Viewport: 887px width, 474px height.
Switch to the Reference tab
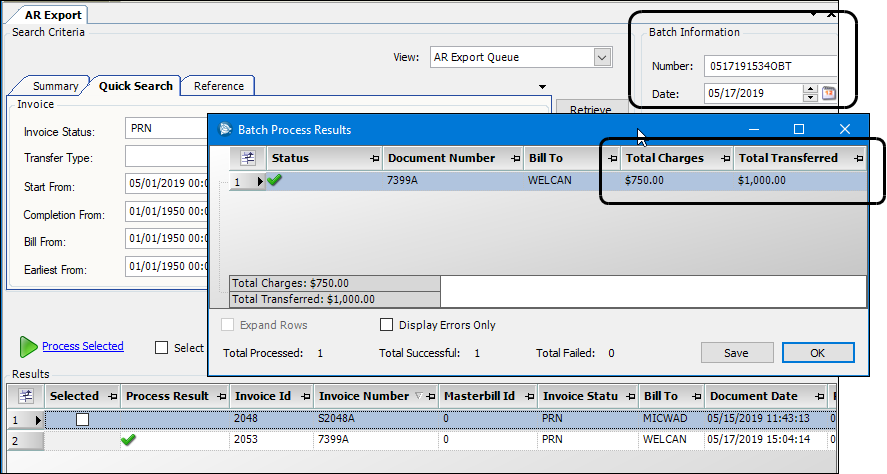click(218, 86)
